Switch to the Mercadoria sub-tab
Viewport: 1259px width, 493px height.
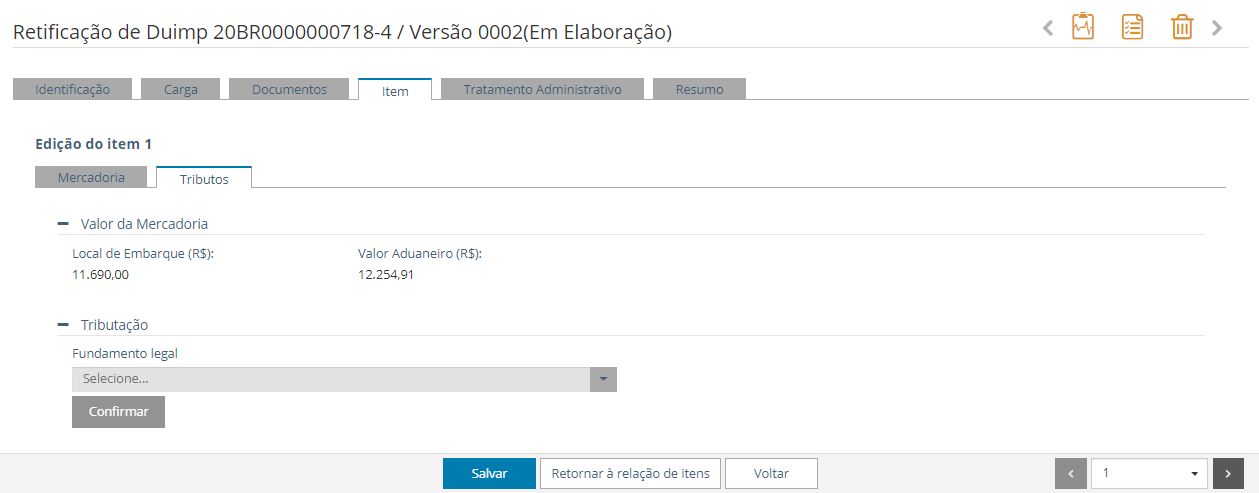pyautogui.click(x=91, y=177)
